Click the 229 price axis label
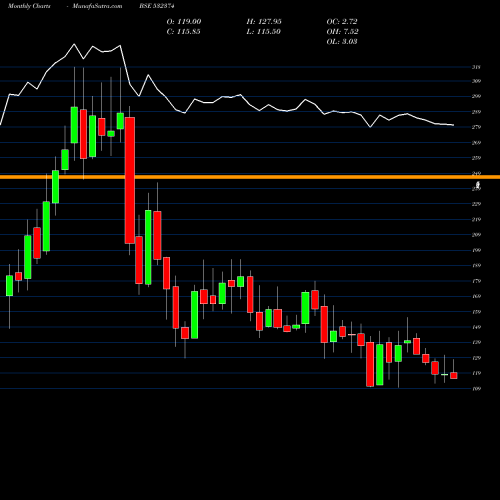This screenshot has height=500, width=500. (x=476, y=204)
